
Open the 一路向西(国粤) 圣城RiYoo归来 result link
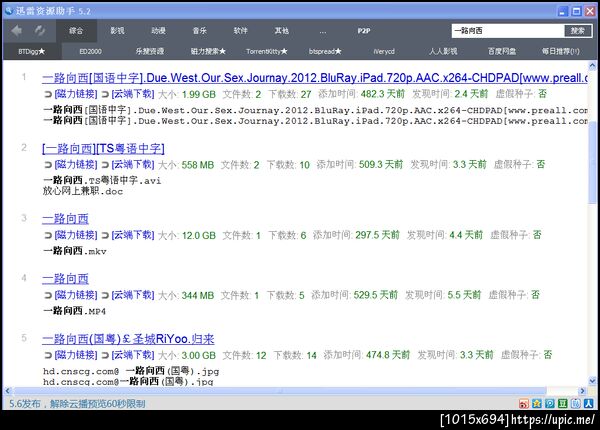pyautogui.click(x=128, y=339)
